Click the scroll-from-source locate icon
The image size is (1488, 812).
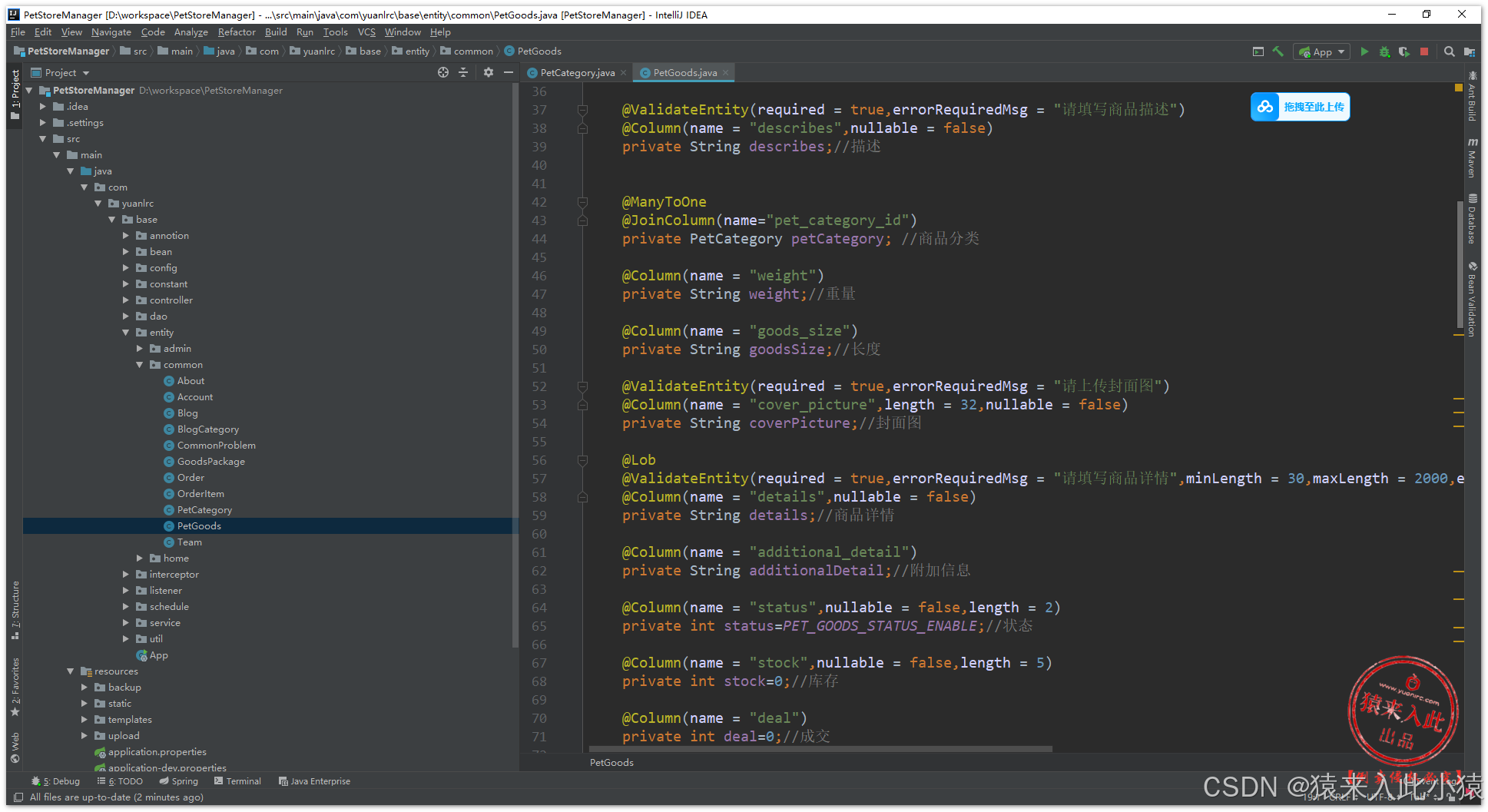point(443,72)
